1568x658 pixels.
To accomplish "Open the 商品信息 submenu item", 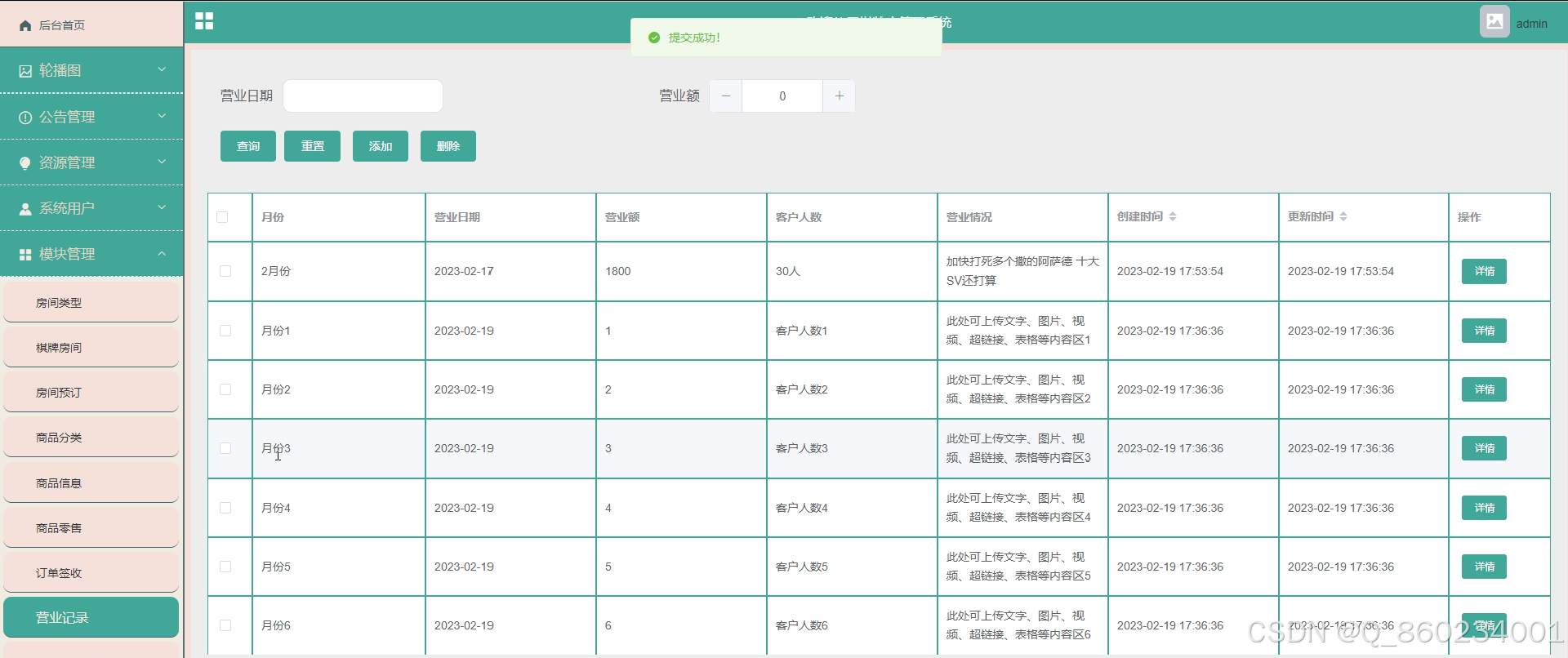I will [91, 482].
